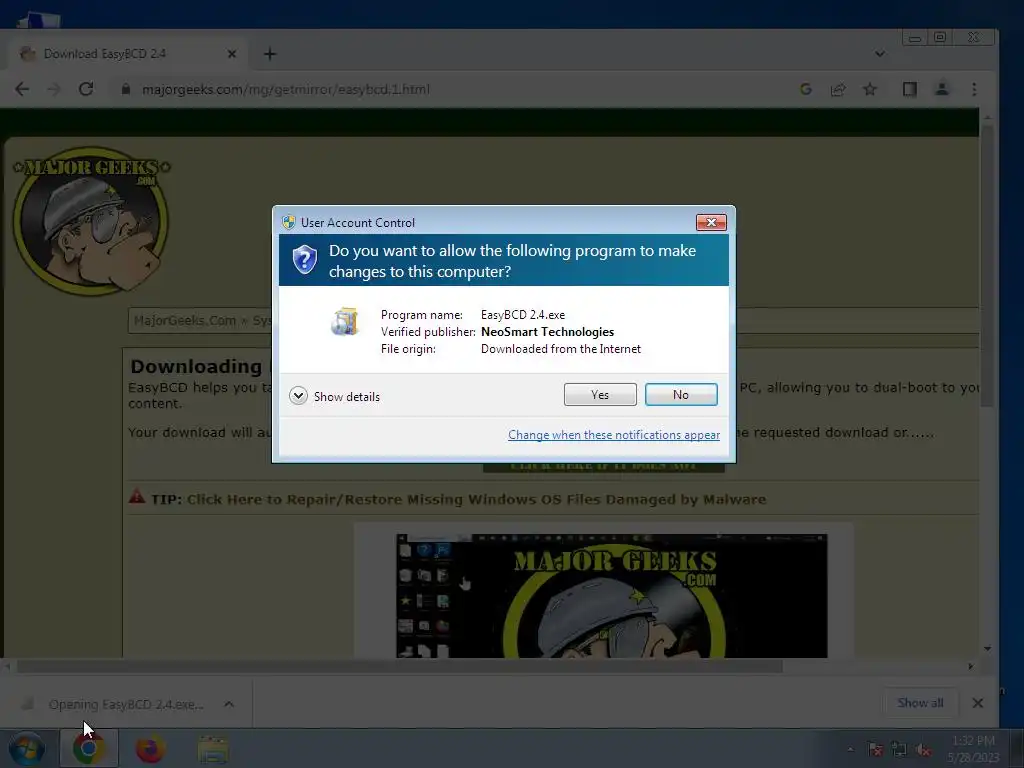The width and height of the screenshot is (1024, 768).
Task: Click the site padlock icon in address bar
Action: tap(126, 89)
